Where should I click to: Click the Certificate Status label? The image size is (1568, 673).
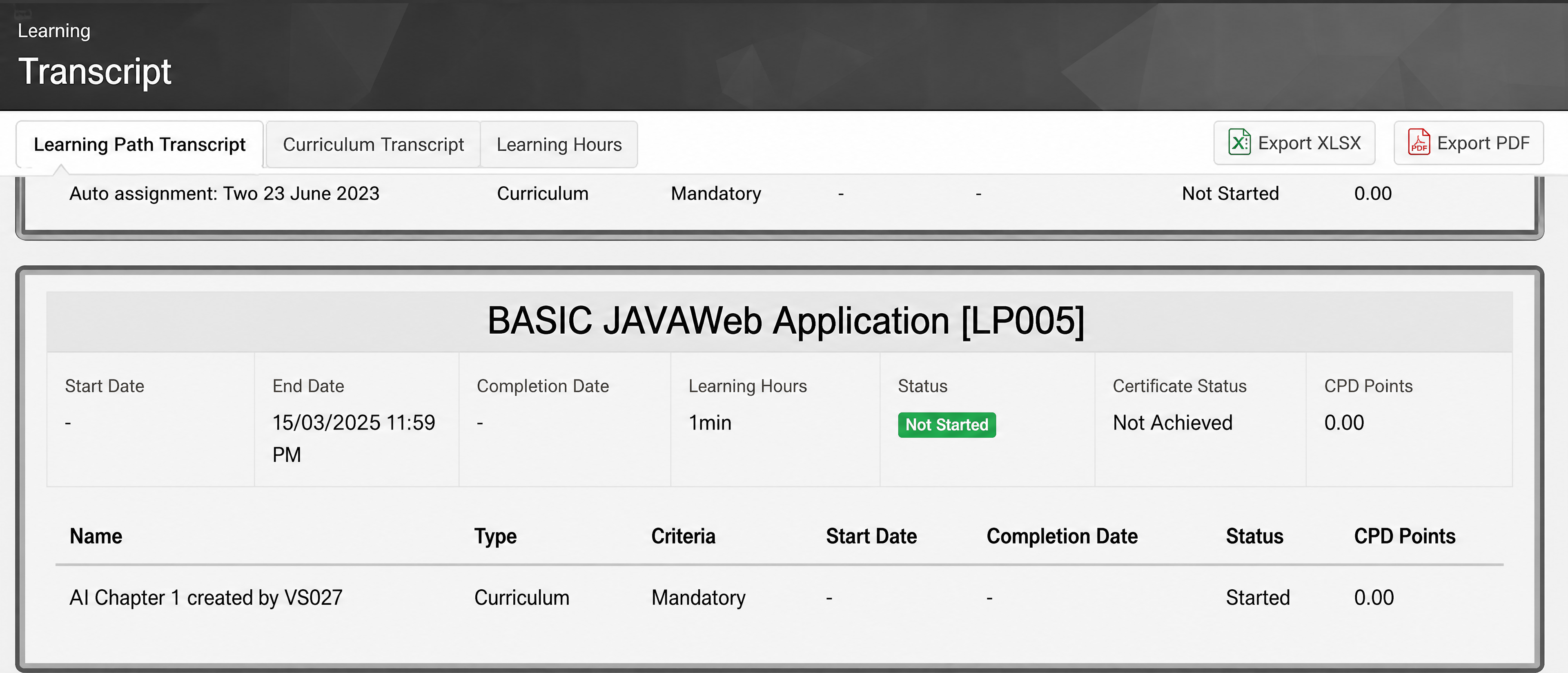(1180, 386)
